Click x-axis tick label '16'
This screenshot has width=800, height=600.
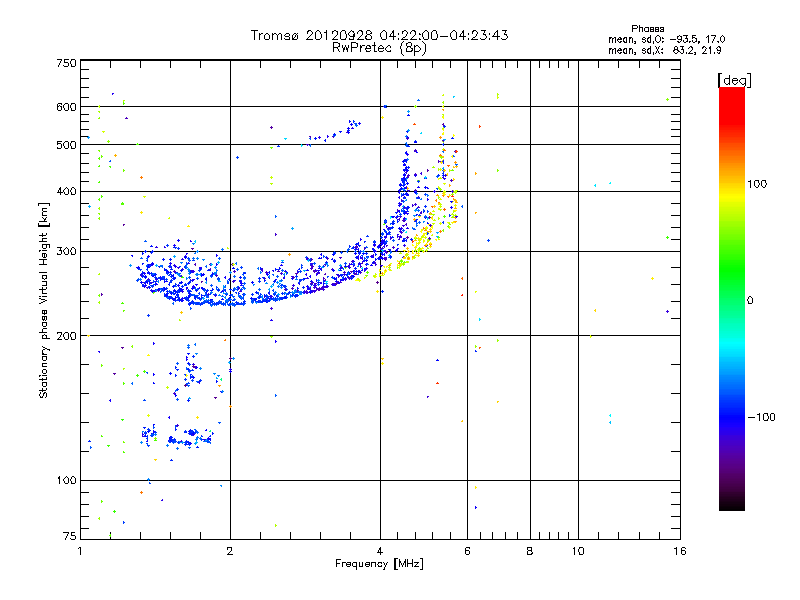680,551
